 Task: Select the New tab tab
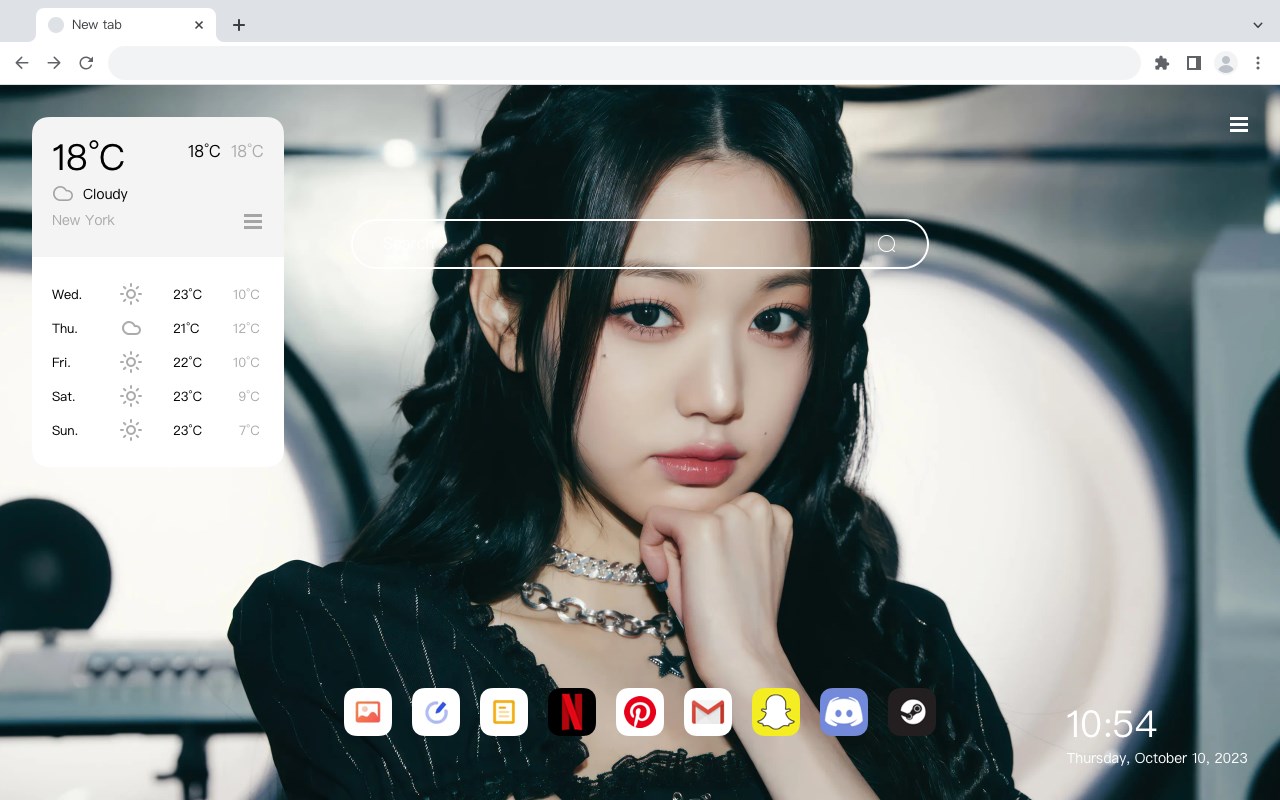[126, 25]
